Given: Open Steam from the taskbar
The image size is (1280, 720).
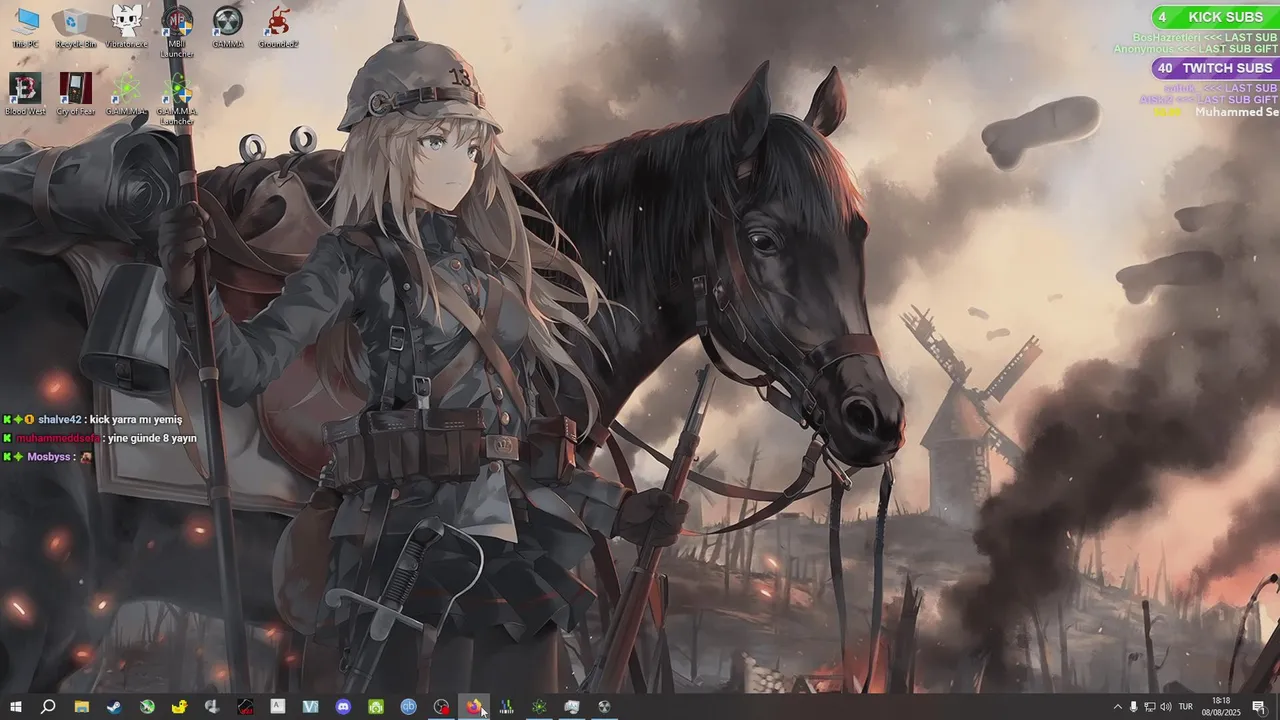Looking at the screenshot, I should (114, 707).
